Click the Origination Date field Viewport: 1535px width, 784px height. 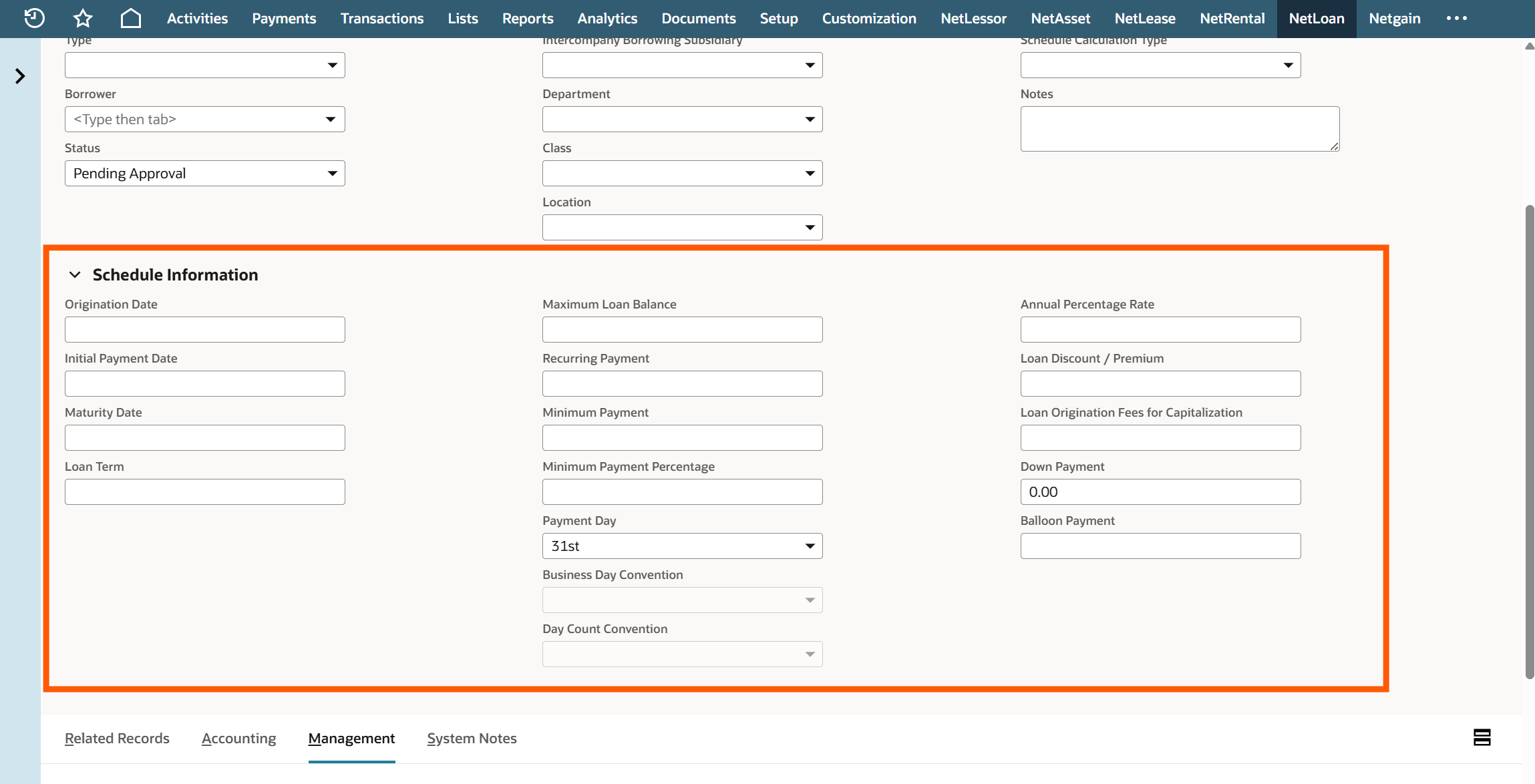204,330
